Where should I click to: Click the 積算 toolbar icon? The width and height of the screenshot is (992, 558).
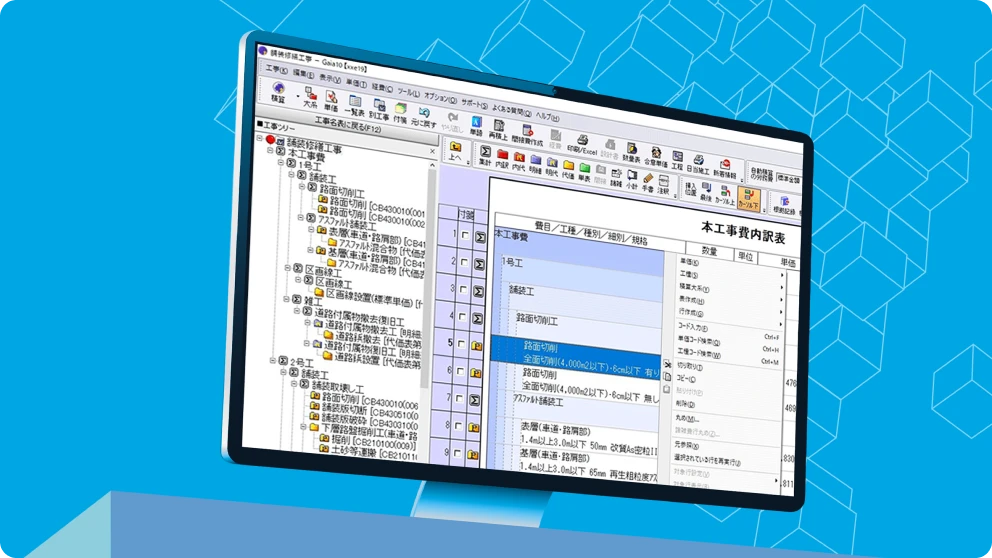[278, 92]
